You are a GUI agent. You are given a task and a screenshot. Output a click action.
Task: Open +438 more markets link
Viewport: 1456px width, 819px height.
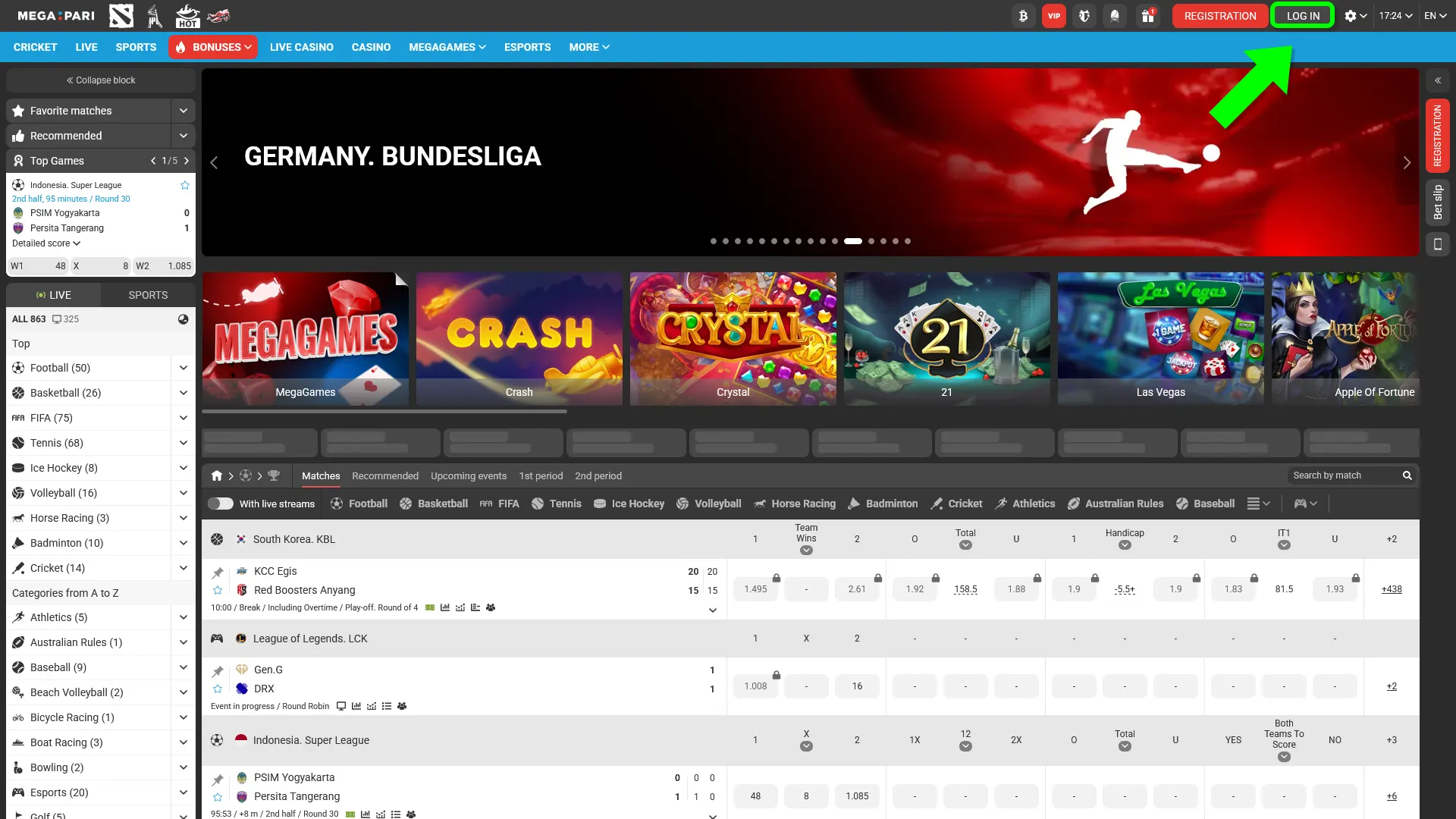[1392, 589]
